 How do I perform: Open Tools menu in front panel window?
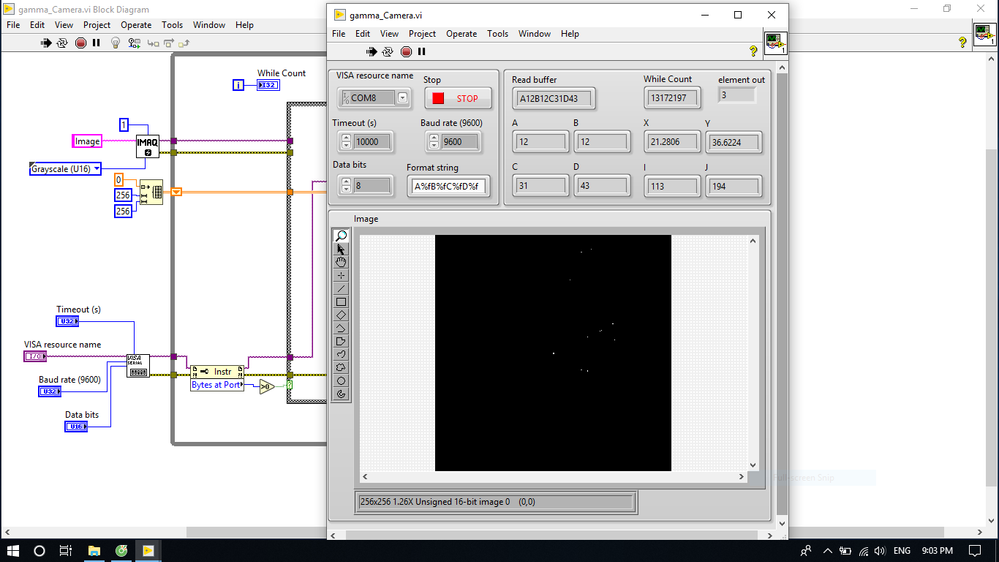498,34
